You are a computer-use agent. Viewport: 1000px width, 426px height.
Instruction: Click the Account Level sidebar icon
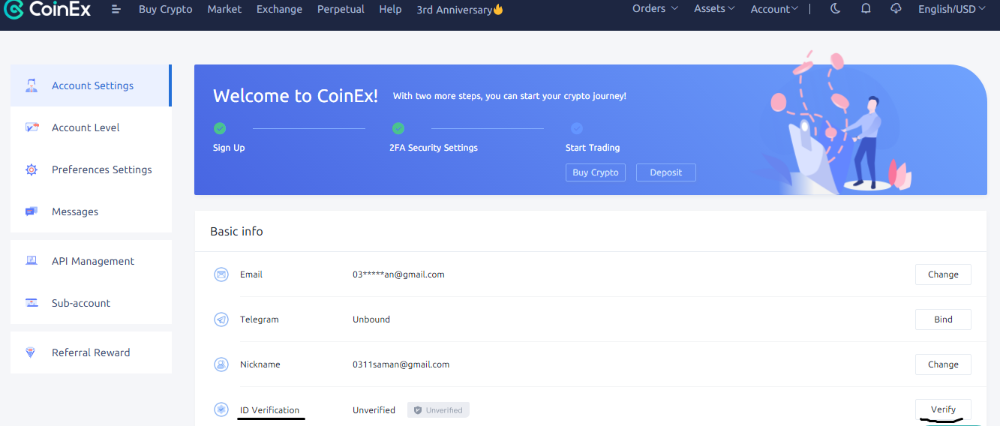[x=31, y=128]
